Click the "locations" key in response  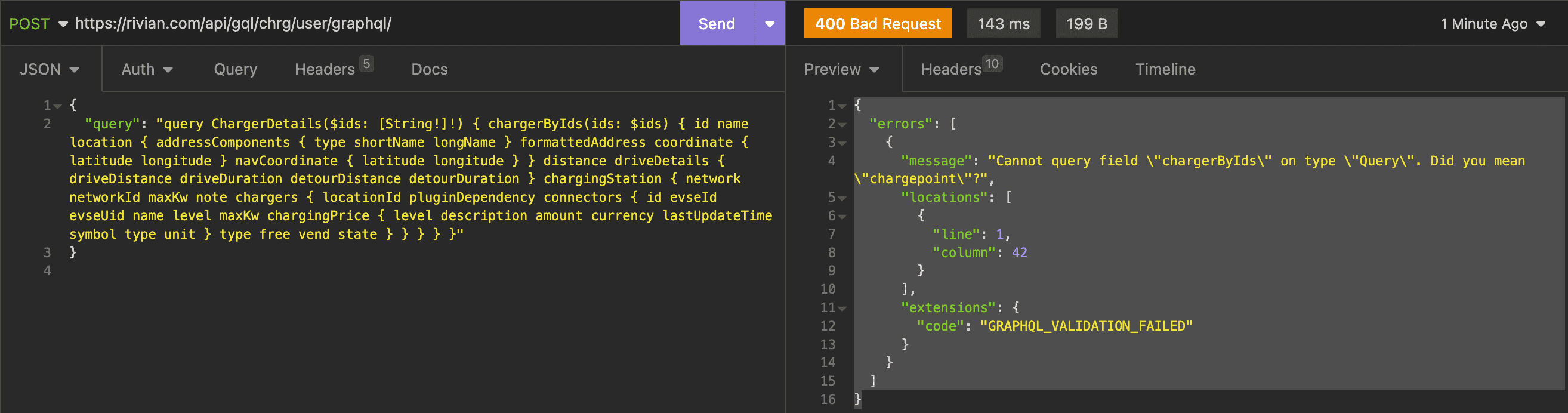[948, 197]
